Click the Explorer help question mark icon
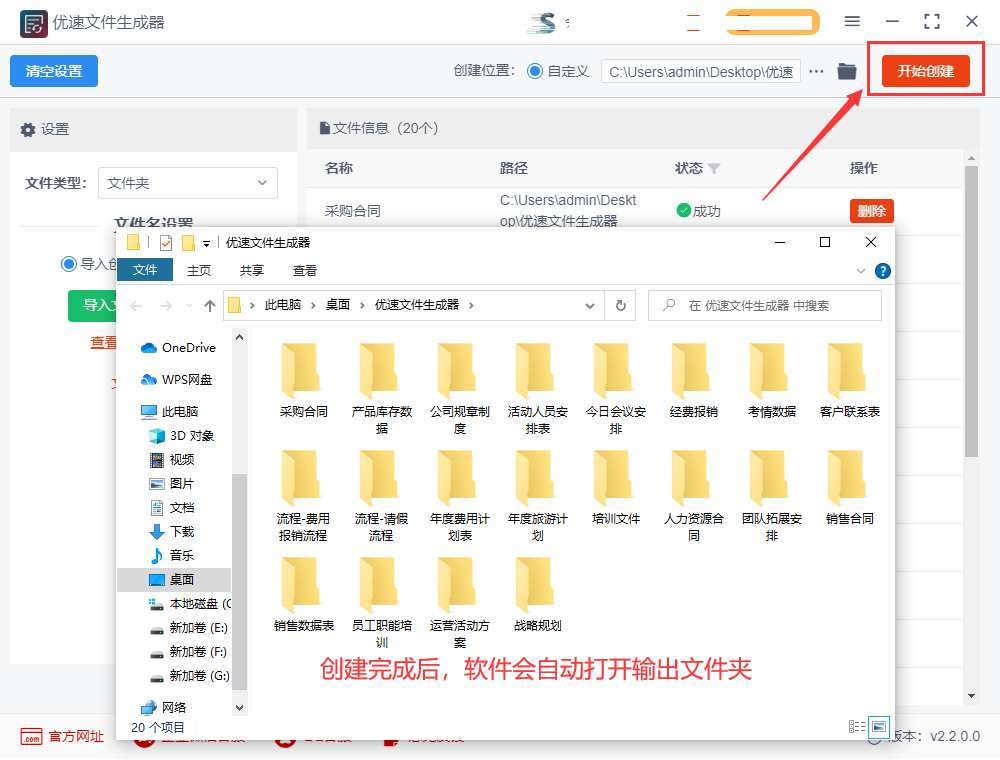This screenshot has width=1000, height=760. (x=882, y=271)
